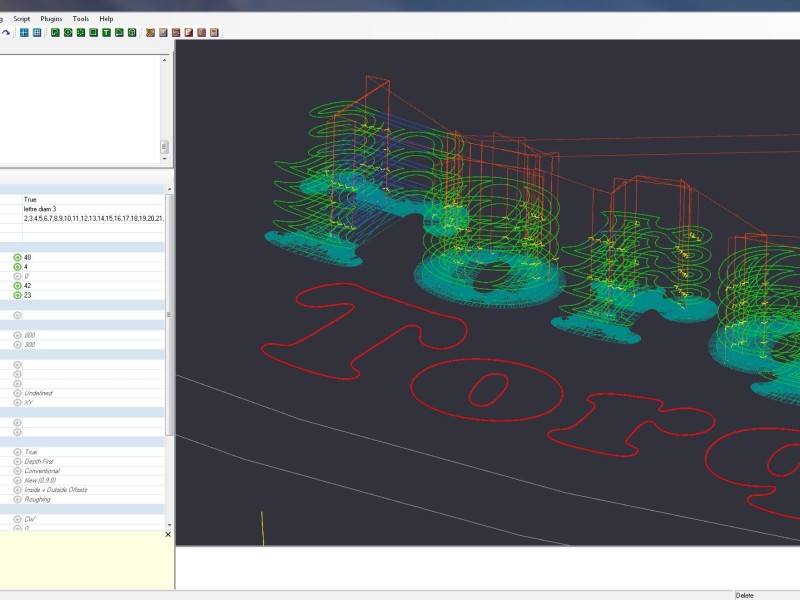The image size is (800, 600).
Task: Select the Point List drawing tool
Action: pos(81,33)
